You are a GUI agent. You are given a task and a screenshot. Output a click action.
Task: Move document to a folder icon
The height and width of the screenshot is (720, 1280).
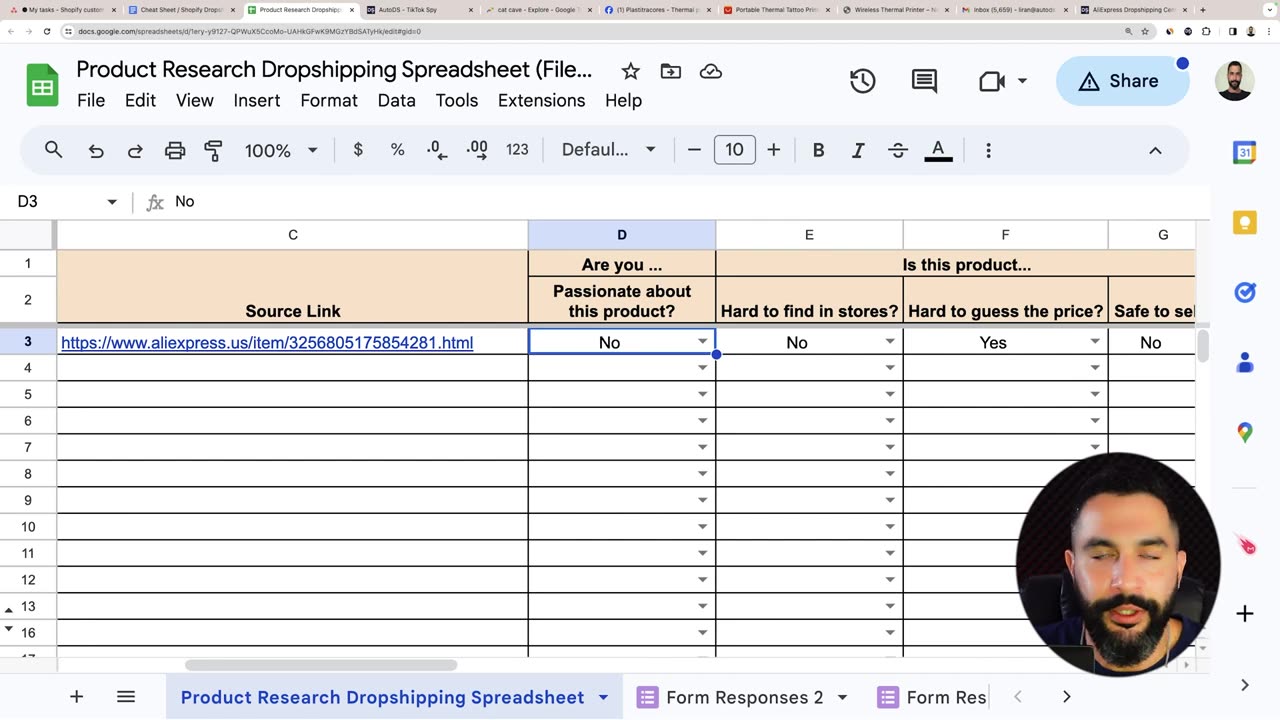click(671, 71)
